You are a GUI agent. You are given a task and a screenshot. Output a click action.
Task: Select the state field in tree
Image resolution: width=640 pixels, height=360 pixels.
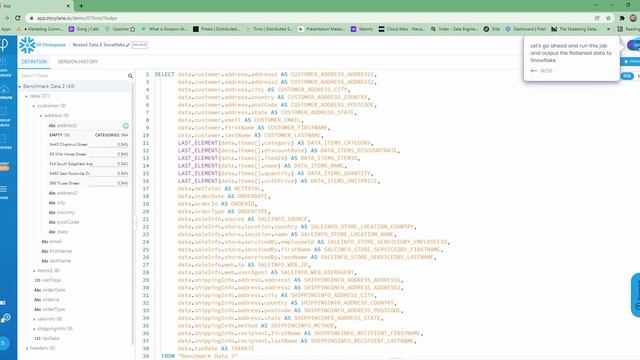(58, 232)
